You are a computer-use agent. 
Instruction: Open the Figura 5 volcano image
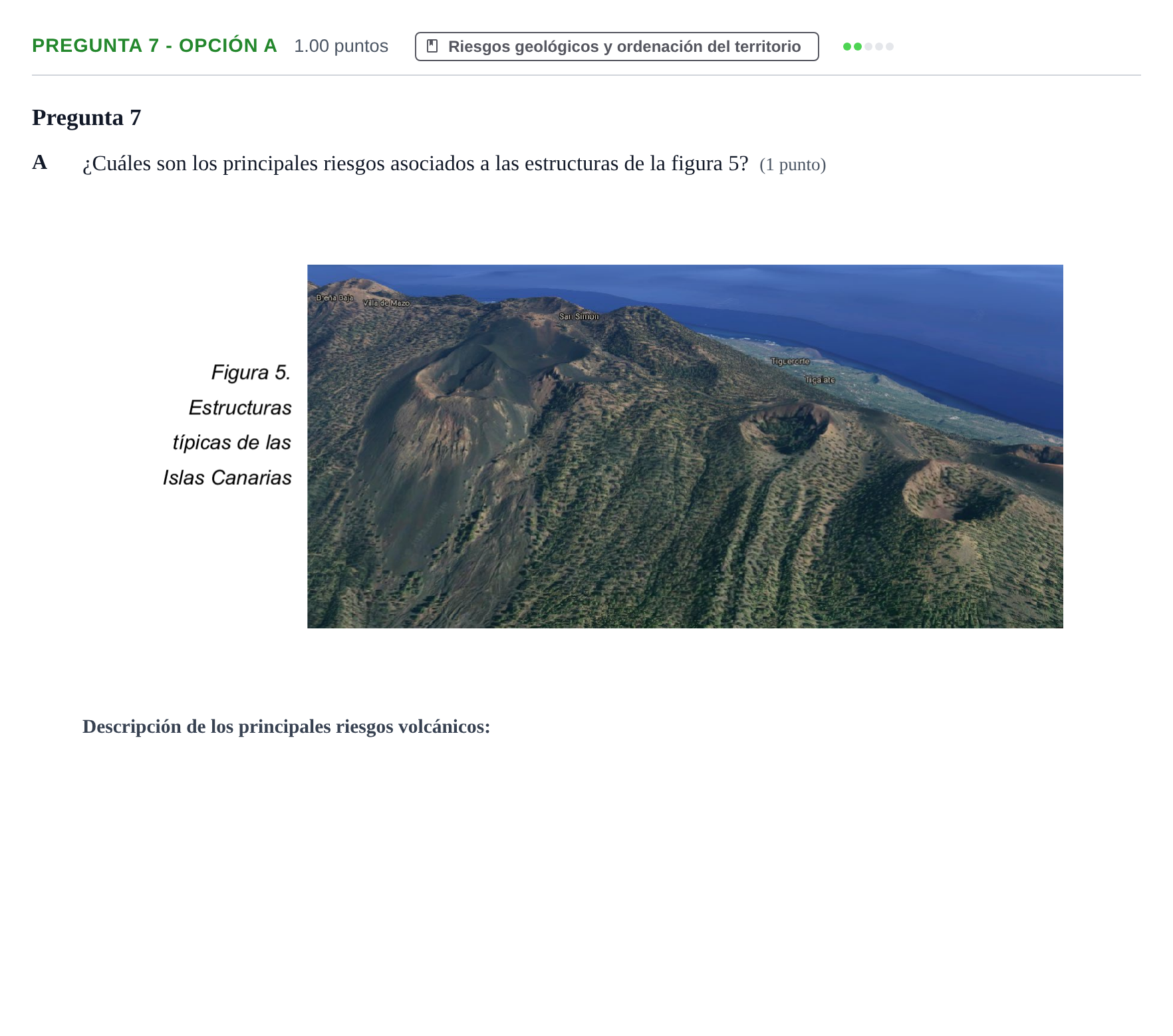[685, 446]
